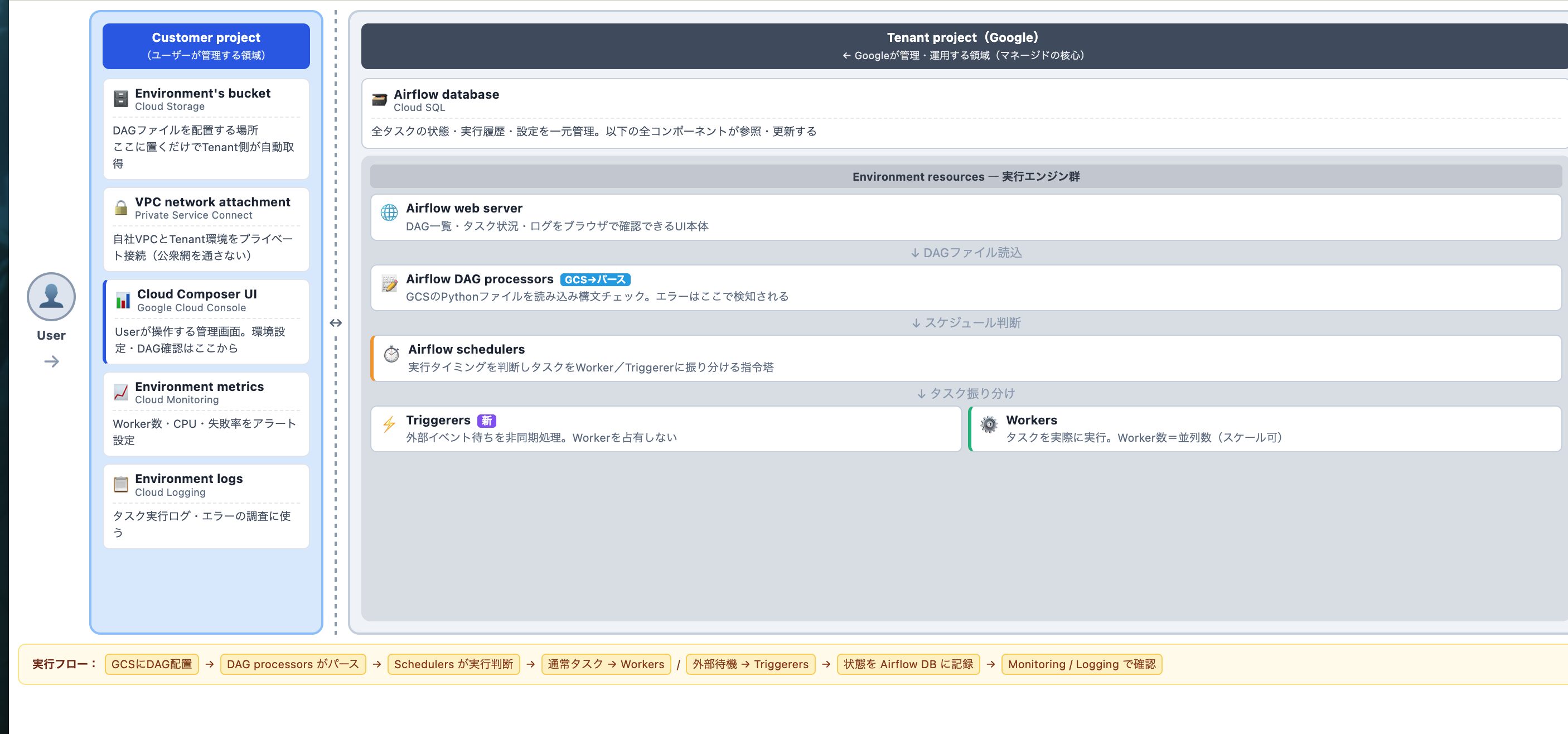Click the clipboard icon beside Environment logs

click(121, 485)
